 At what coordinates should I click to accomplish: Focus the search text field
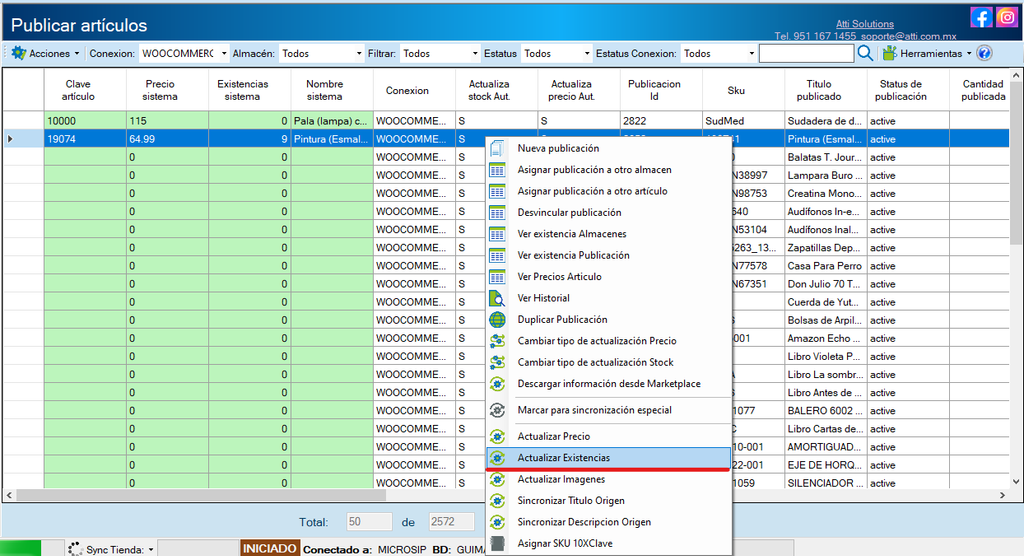click(807, 54)
